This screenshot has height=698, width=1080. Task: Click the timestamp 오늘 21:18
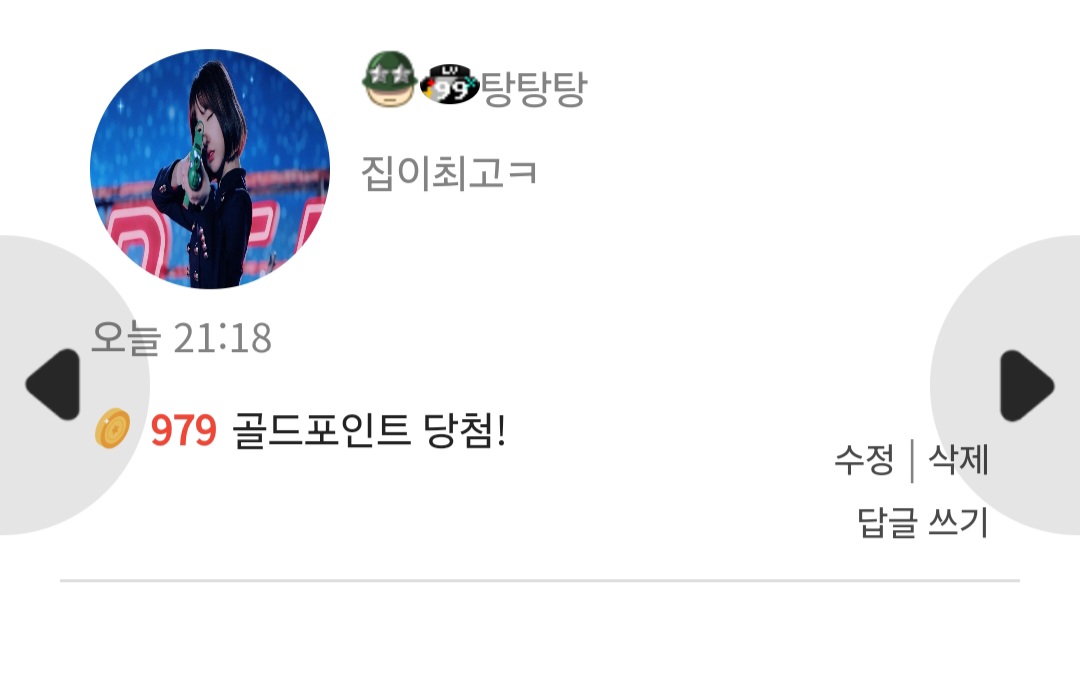pyautogui.click(x=182, y=338)
